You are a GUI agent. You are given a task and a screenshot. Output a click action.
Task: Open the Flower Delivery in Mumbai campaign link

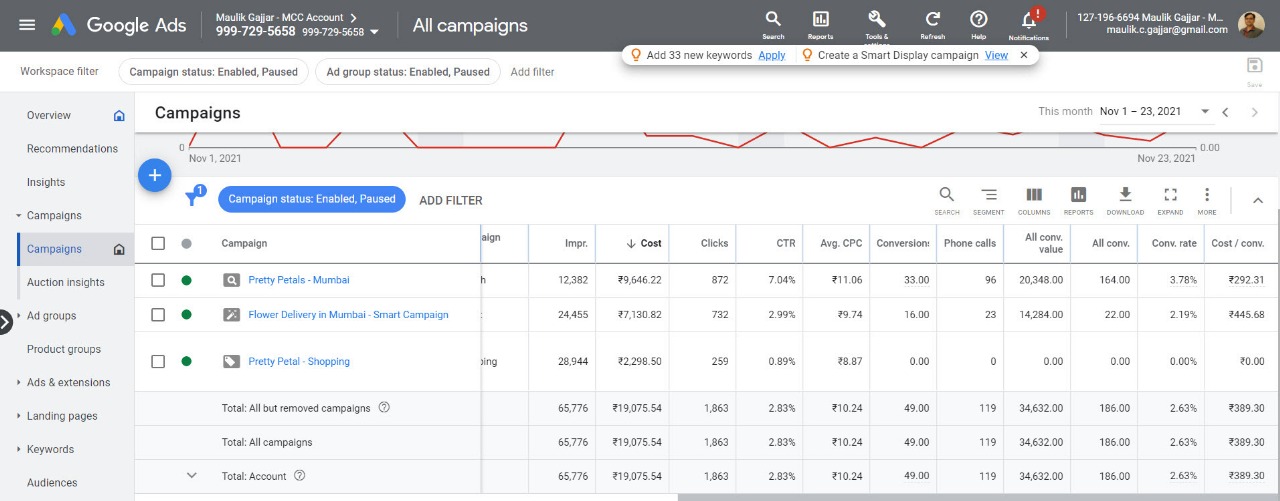(348, 315)
